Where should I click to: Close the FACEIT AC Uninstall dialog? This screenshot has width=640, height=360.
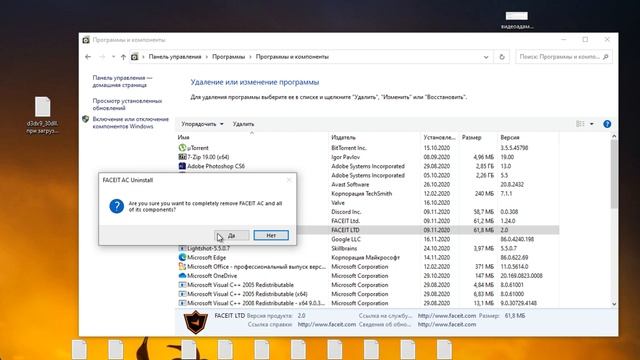point(289,180)
